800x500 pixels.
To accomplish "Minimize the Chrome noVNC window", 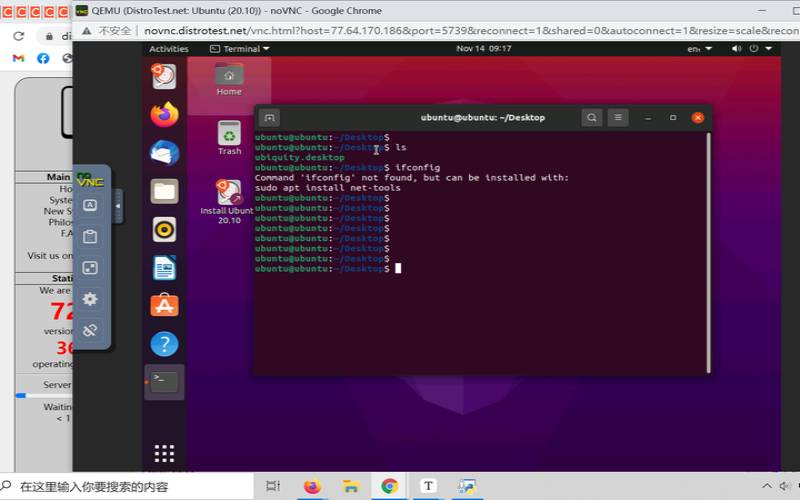I will (x=762, y=11).
